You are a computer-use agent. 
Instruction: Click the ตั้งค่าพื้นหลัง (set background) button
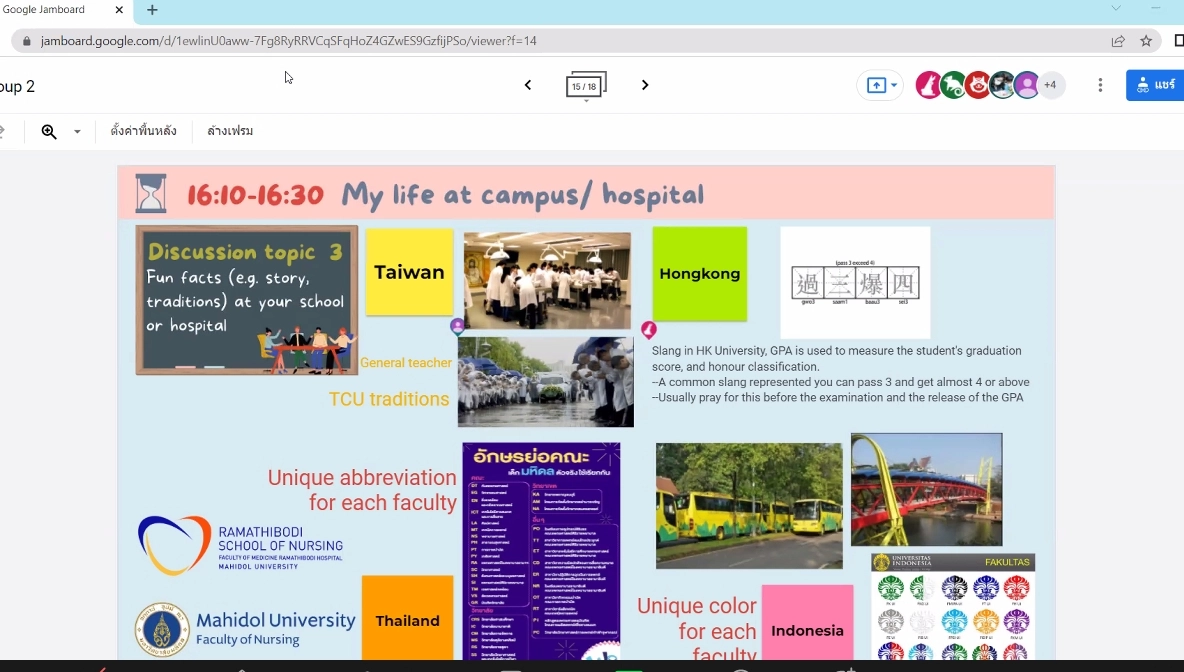click(143, 131)
